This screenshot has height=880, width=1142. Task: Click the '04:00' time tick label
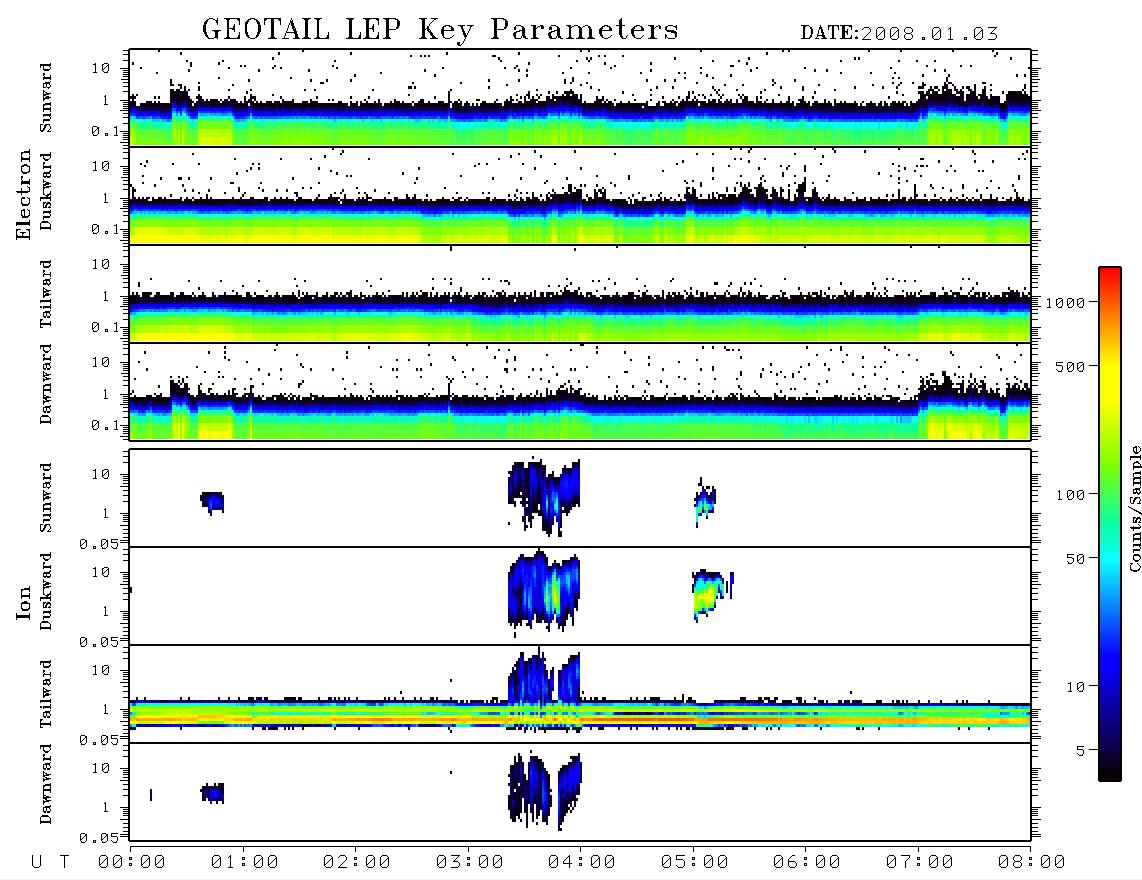[x=581, y=863]
